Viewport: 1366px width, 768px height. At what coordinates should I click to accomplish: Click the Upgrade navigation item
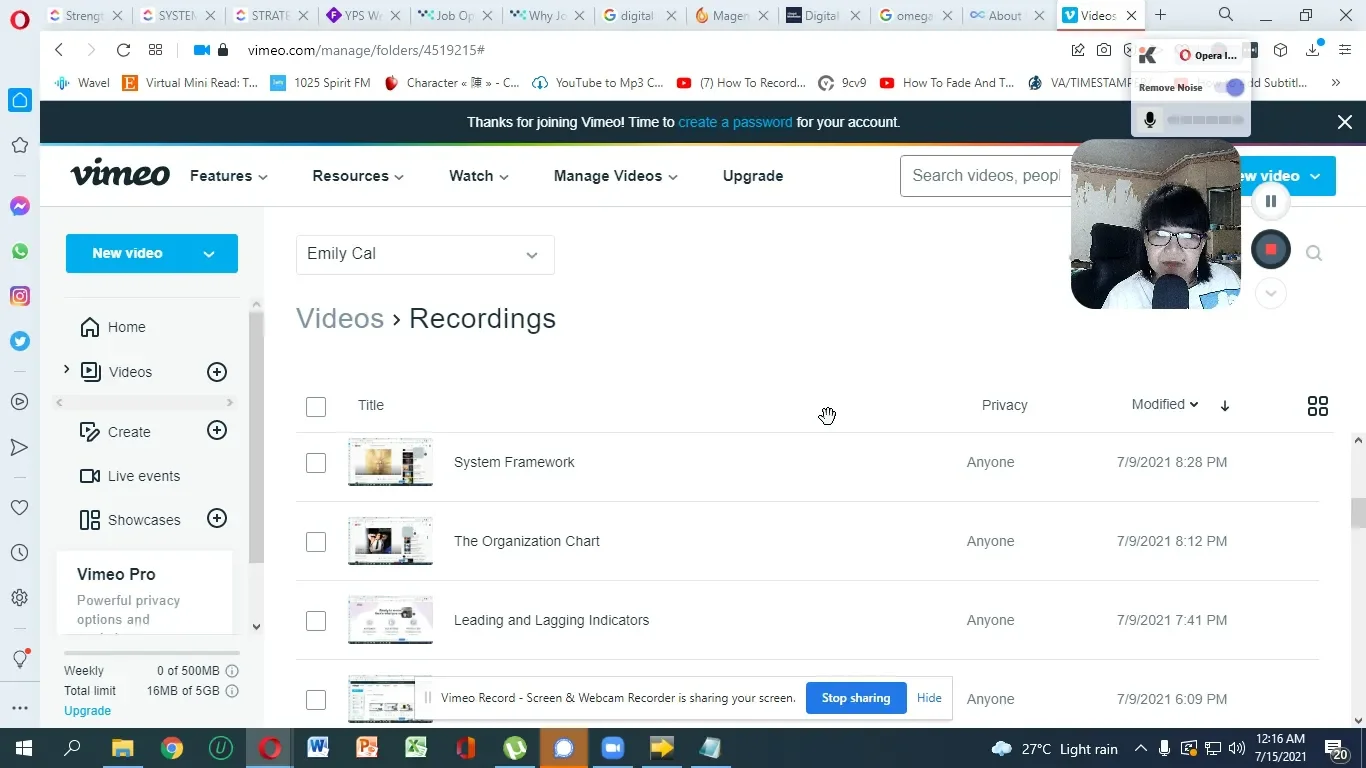(753, 176)
